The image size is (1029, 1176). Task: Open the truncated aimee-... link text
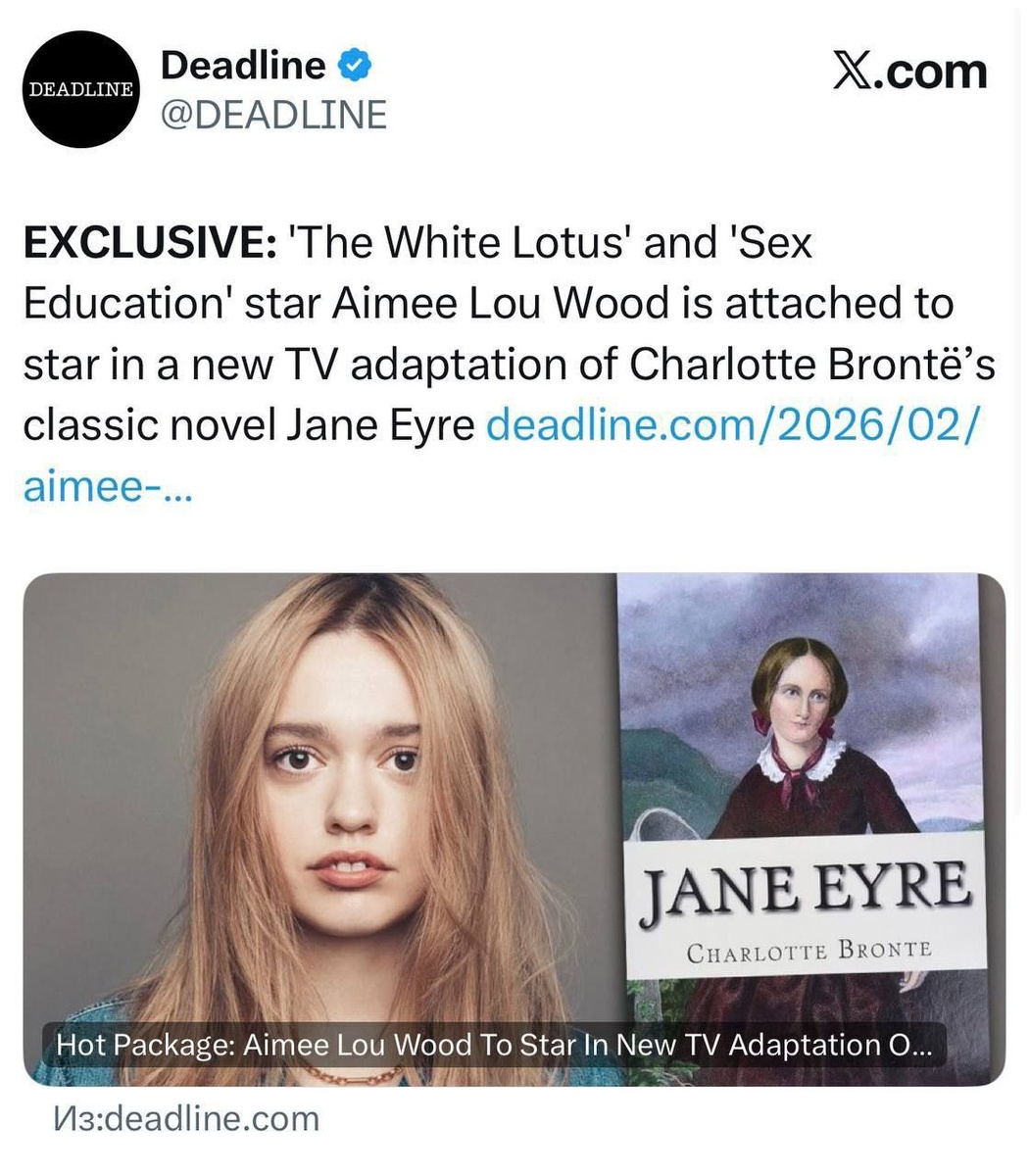[x=108, y=487]
